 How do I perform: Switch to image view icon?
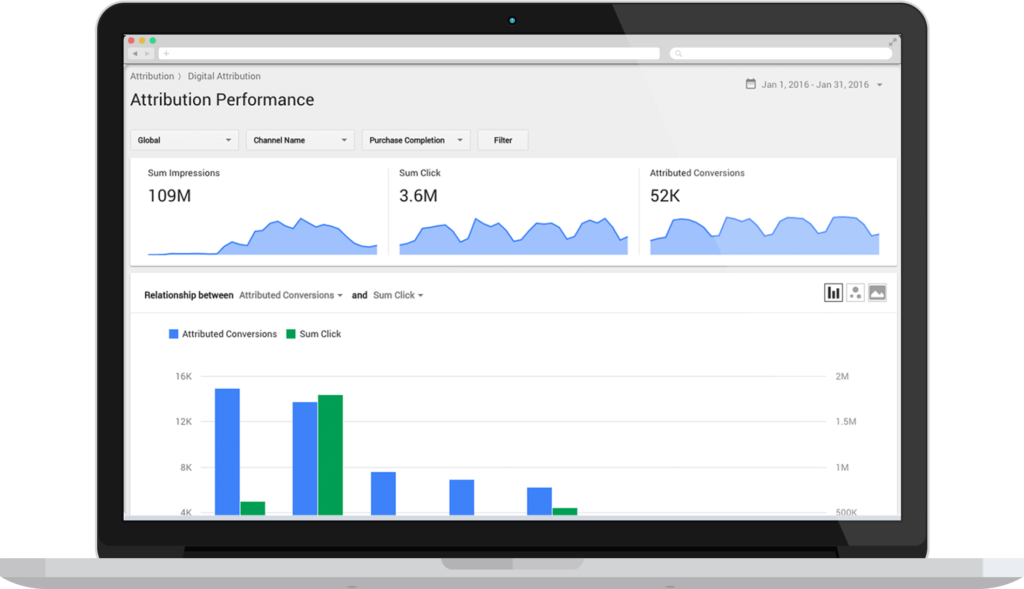click(877, 293)
